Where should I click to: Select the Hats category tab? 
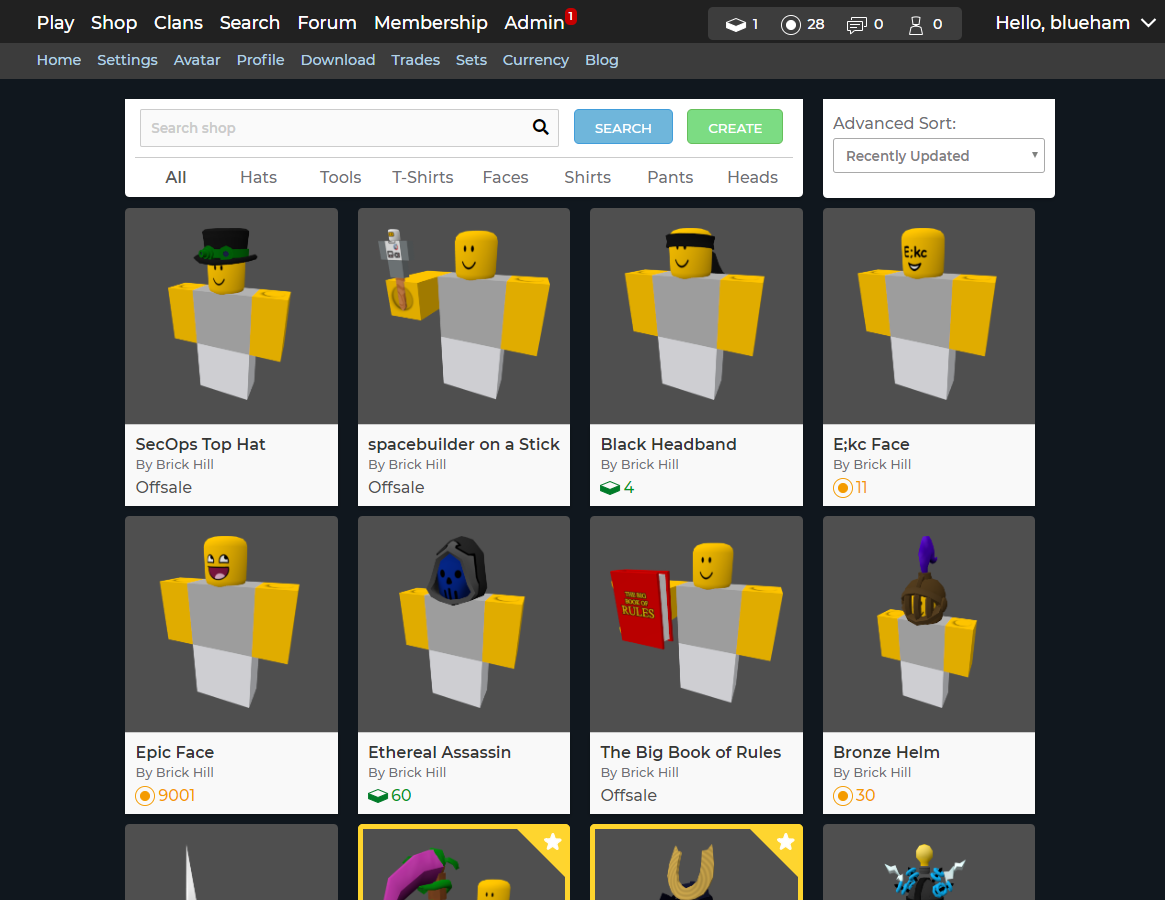[258, 177]
